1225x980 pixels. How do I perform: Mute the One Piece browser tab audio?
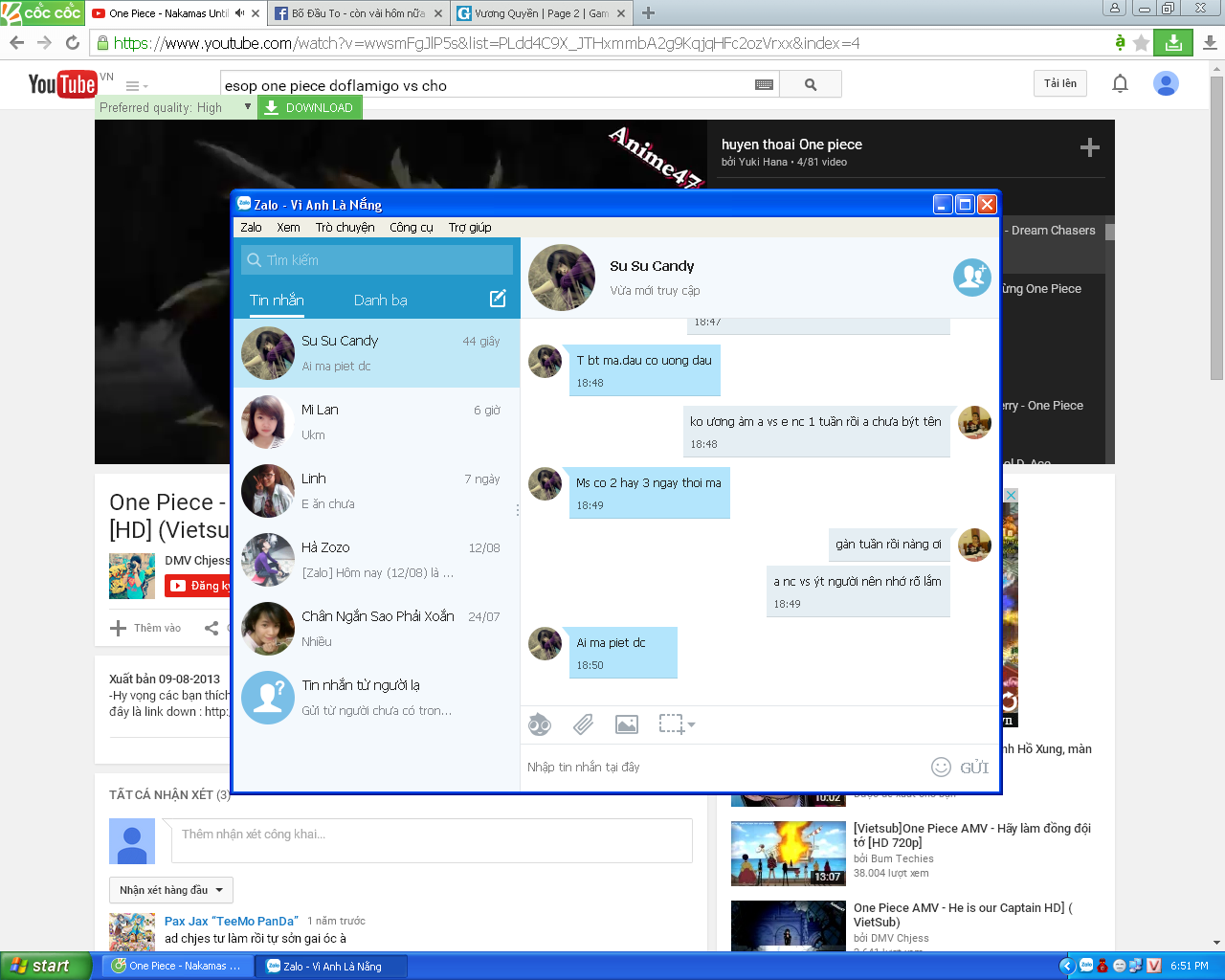(x=239, y=13)
